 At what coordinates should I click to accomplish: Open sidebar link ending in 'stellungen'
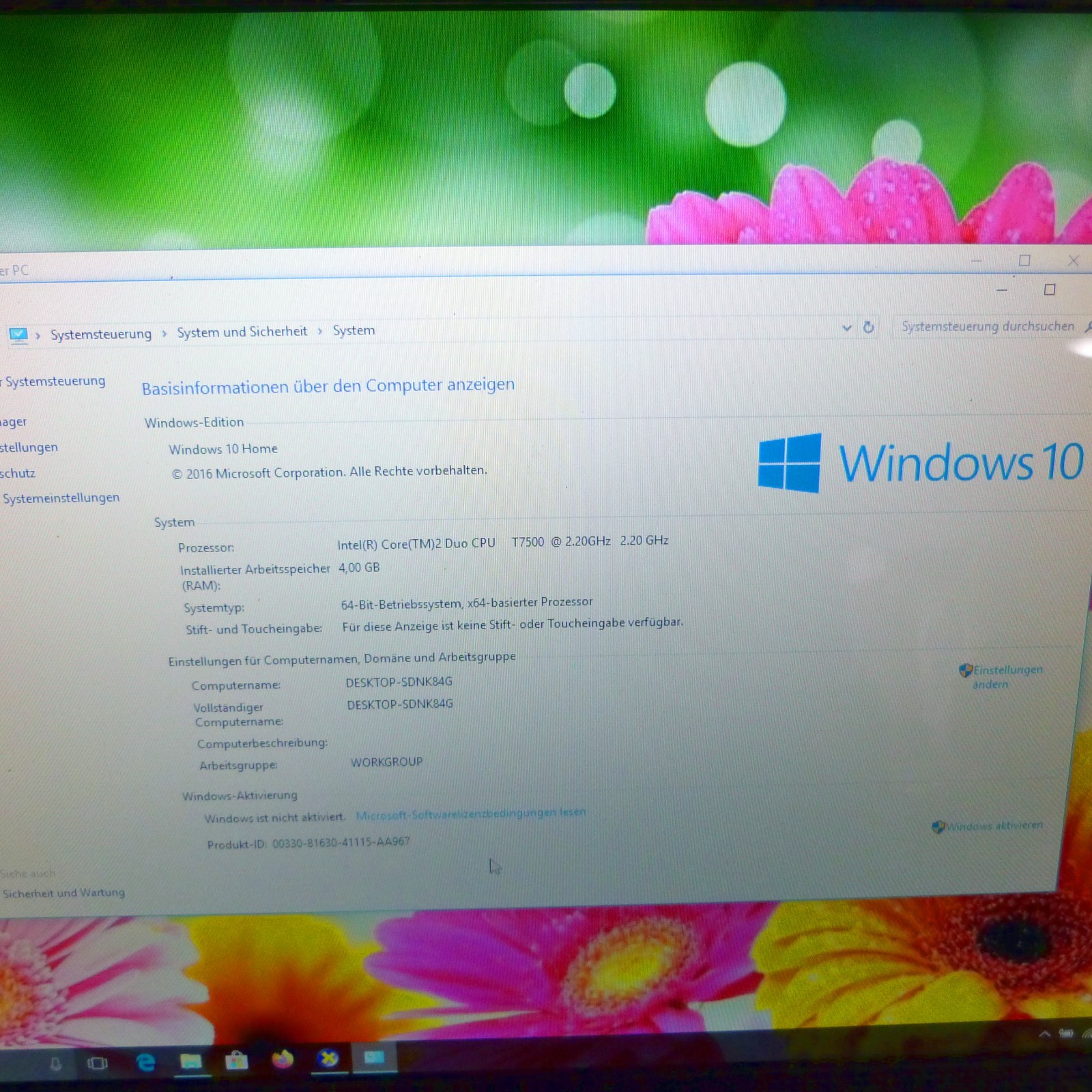29,447
